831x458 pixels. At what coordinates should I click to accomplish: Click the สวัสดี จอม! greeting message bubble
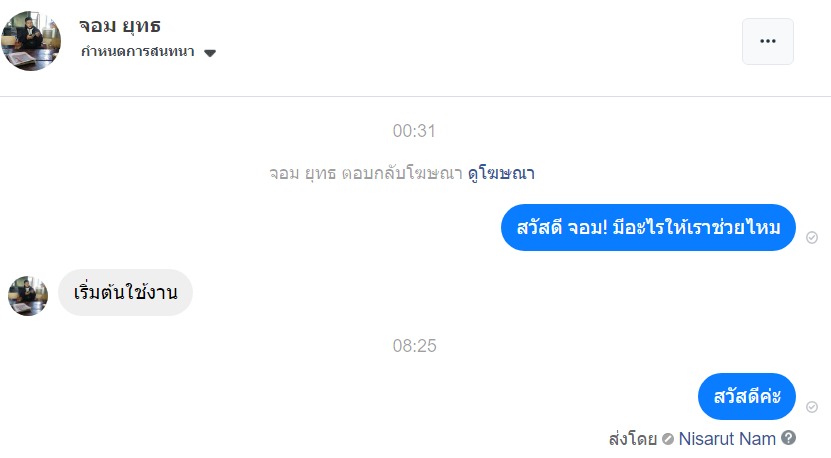pyautogui.click(x=647, y=228)
